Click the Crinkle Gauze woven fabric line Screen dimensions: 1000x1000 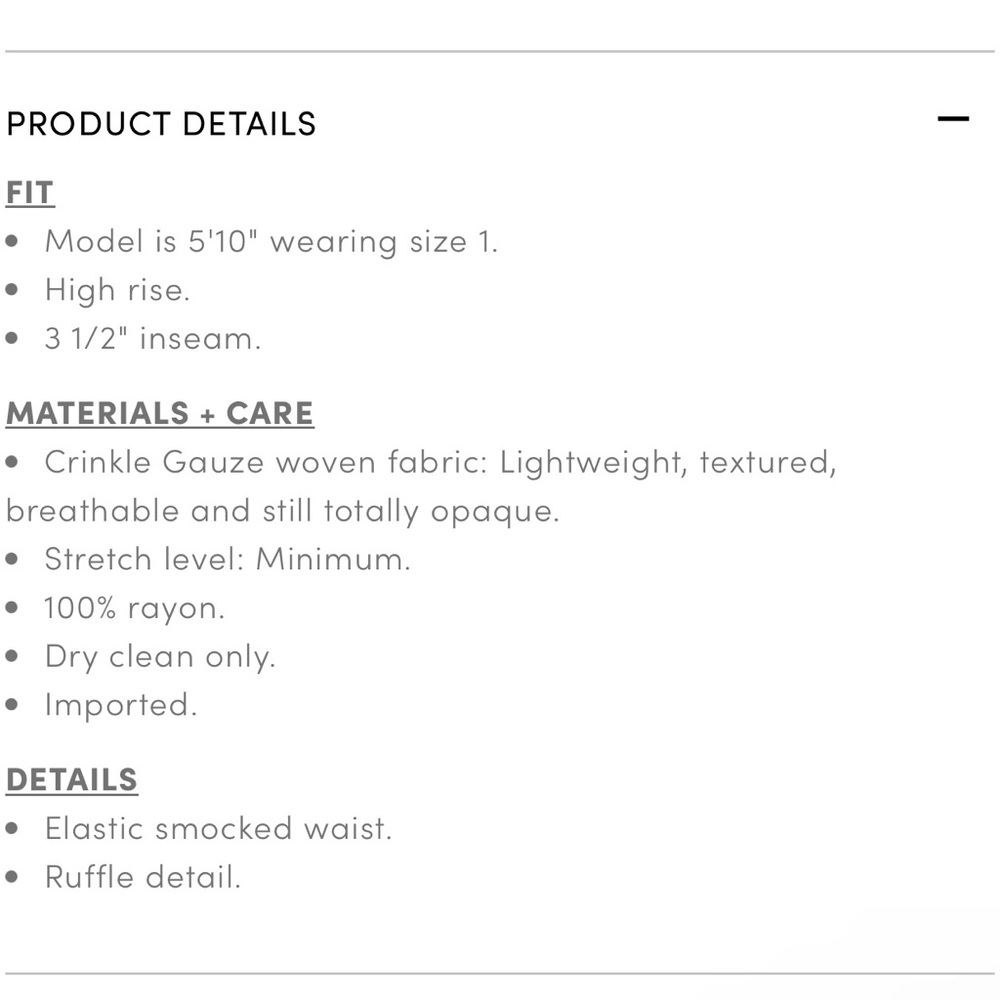tap(440, 462)
